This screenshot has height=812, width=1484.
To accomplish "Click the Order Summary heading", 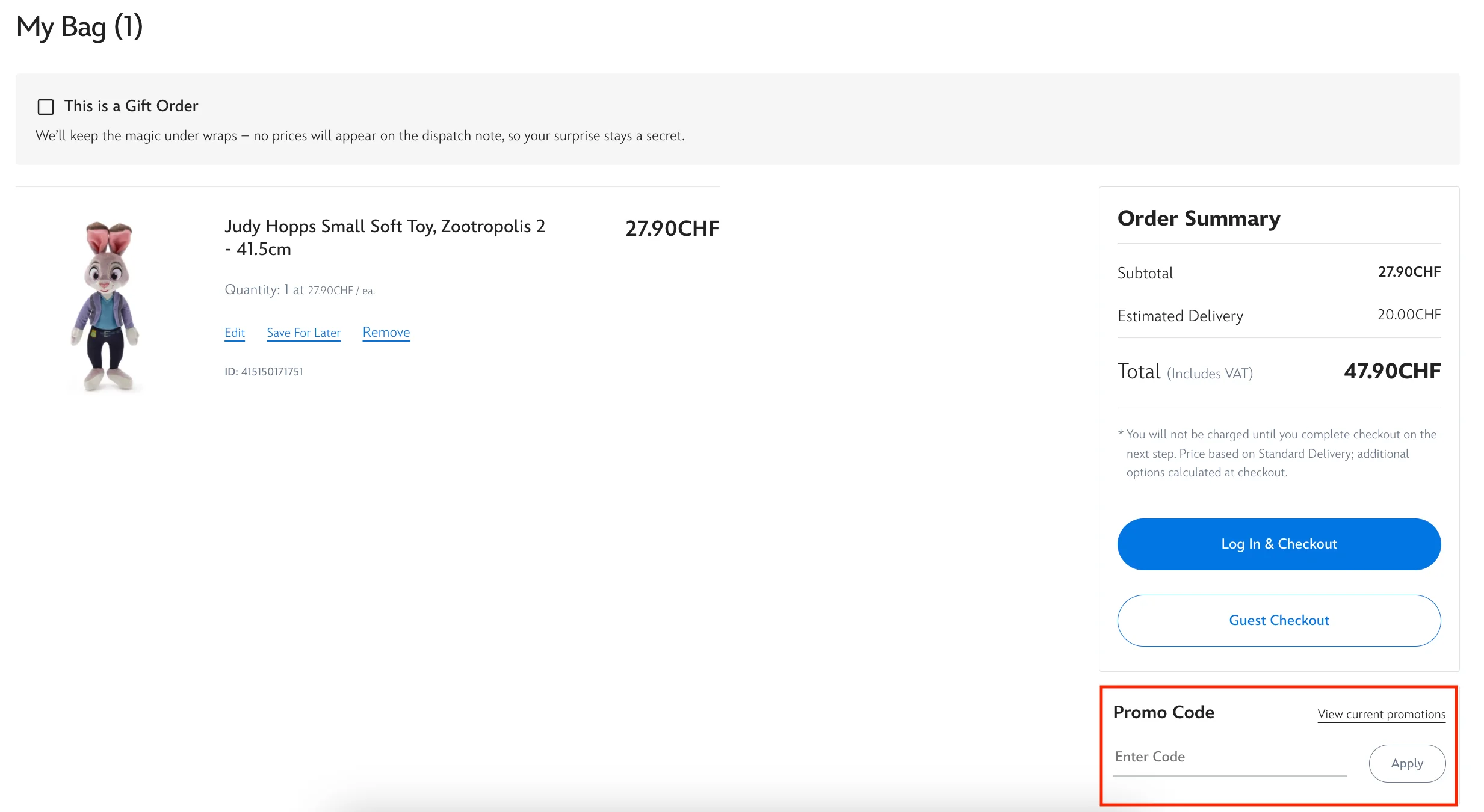I will 1198,218.
